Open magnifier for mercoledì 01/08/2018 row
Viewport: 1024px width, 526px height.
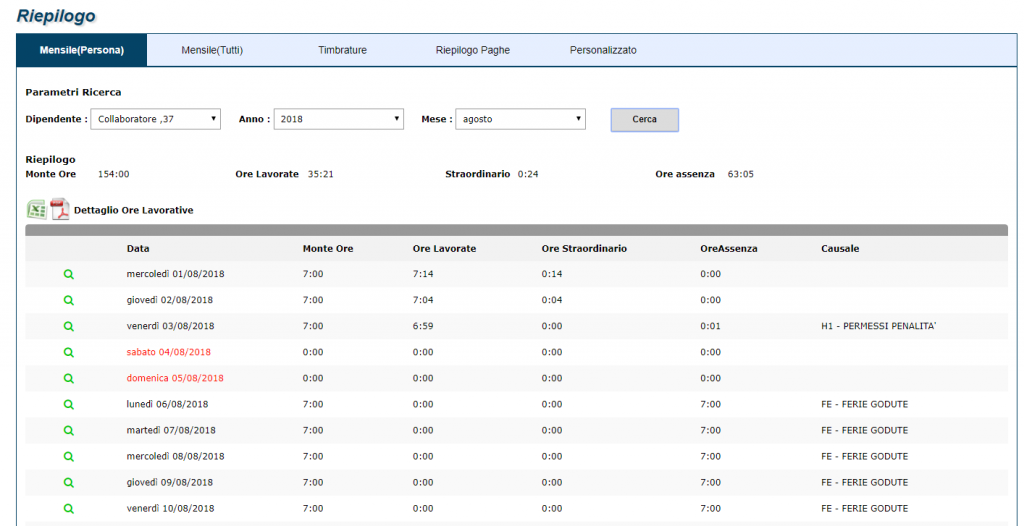[69, 274]
